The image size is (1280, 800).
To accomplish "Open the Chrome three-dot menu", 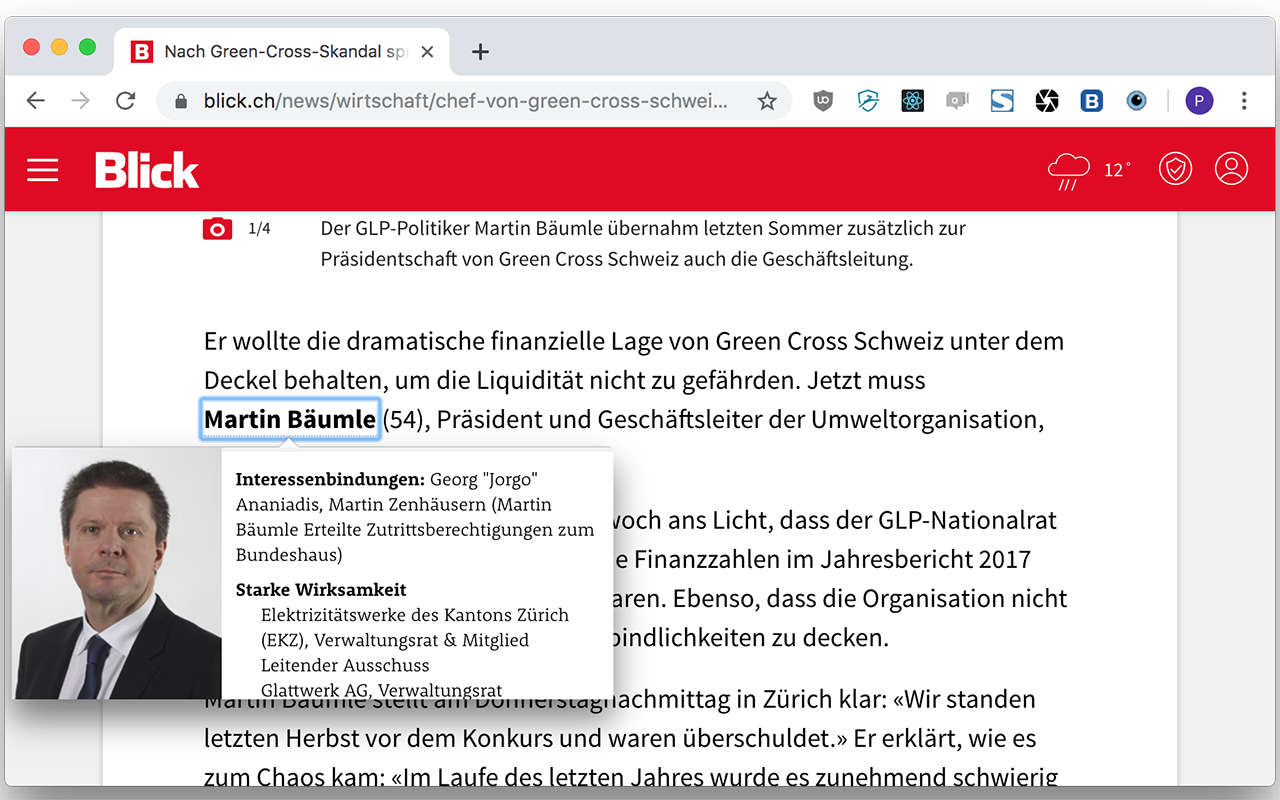I will click(x=1244, y=100).
